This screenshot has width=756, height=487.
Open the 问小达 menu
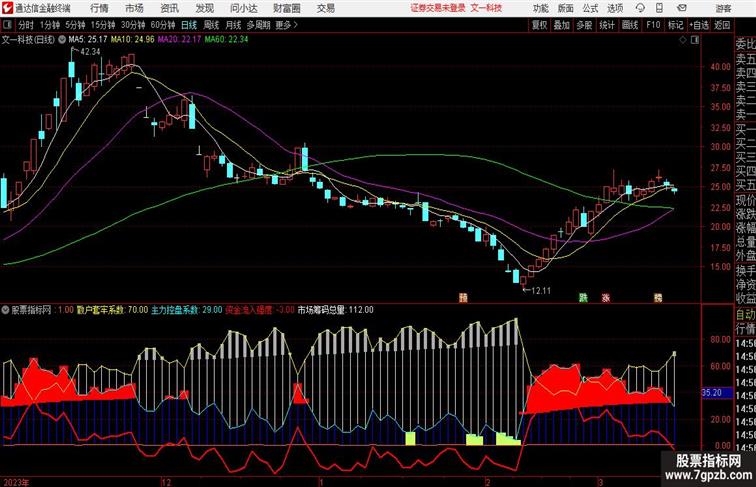[x=243, y=8]
